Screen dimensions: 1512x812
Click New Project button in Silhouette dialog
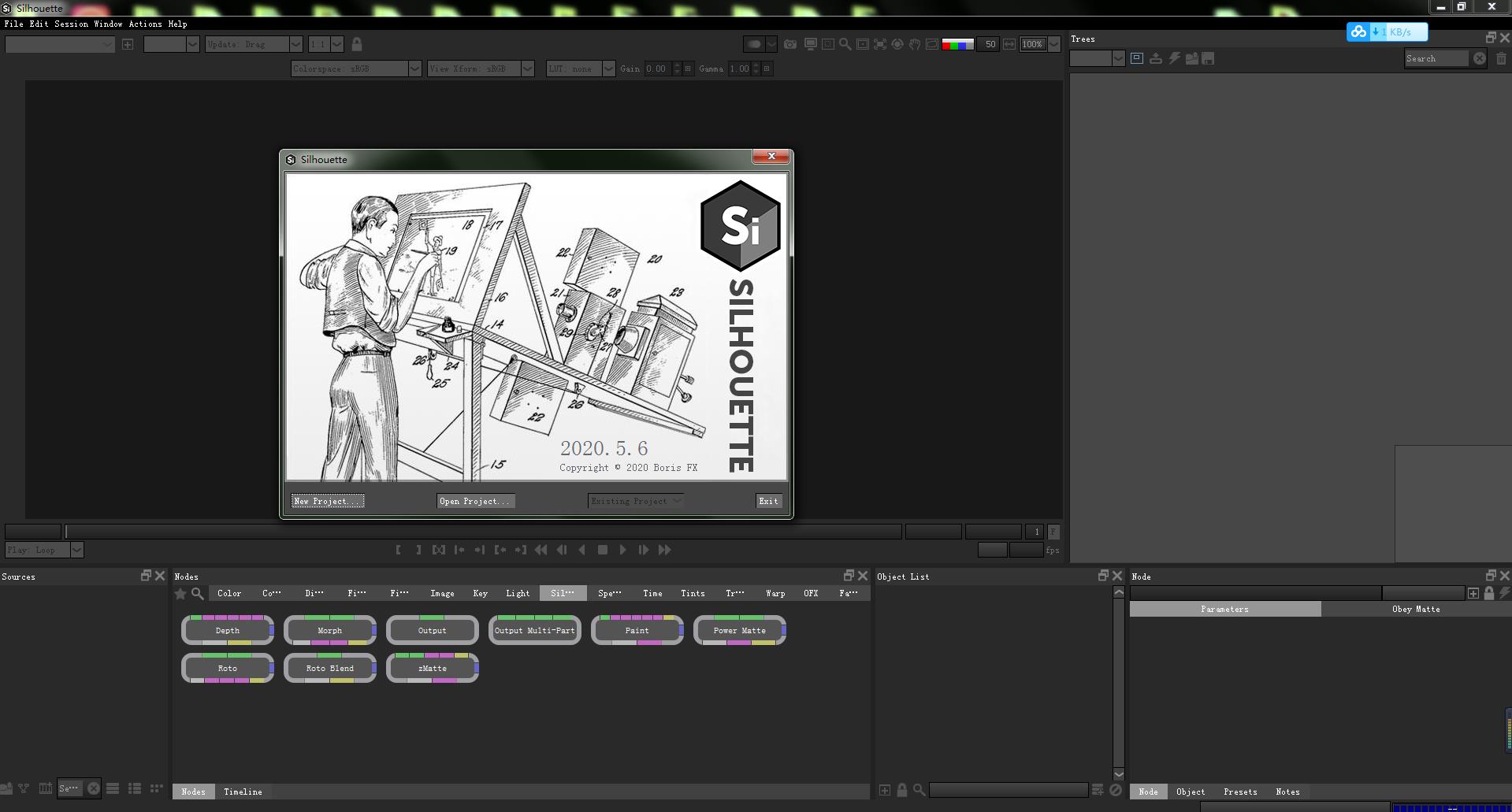pyautogui.click(x=328, y=501)
